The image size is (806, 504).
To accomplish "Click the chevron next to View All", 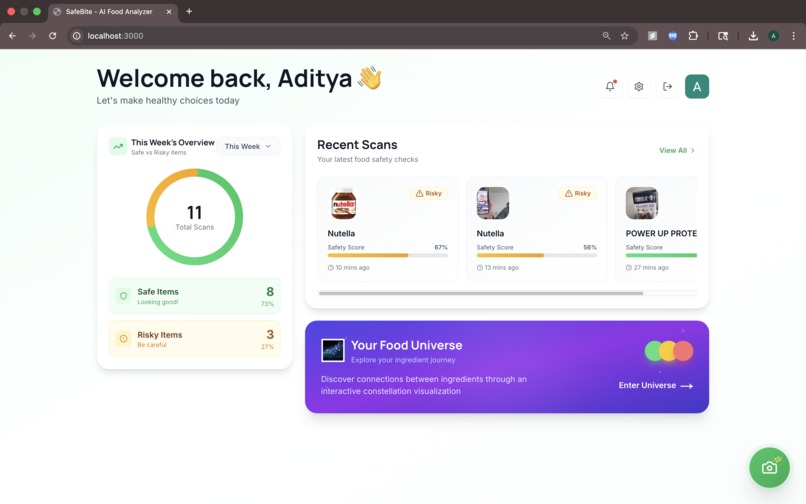I will point(693,151).
